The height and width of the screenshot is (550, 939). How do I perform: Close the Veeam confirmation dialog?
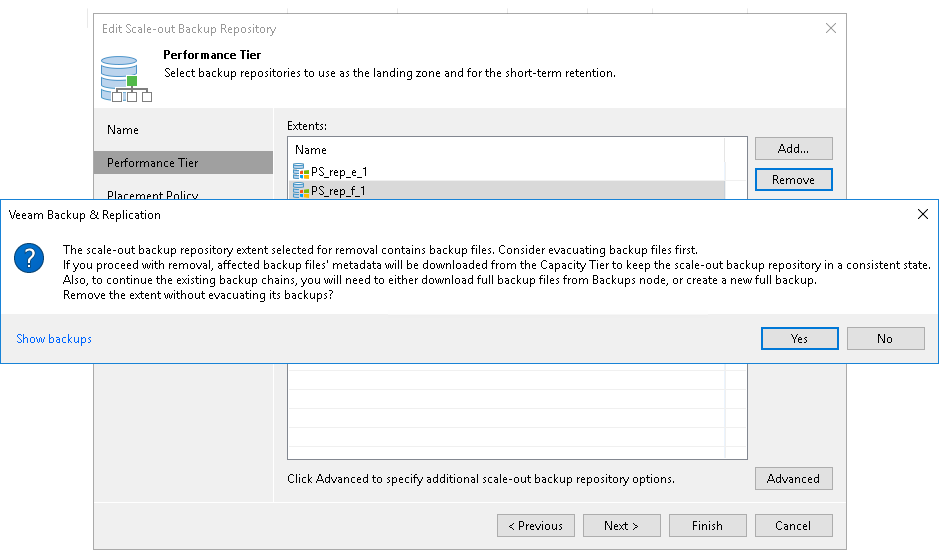coord(922,214)
